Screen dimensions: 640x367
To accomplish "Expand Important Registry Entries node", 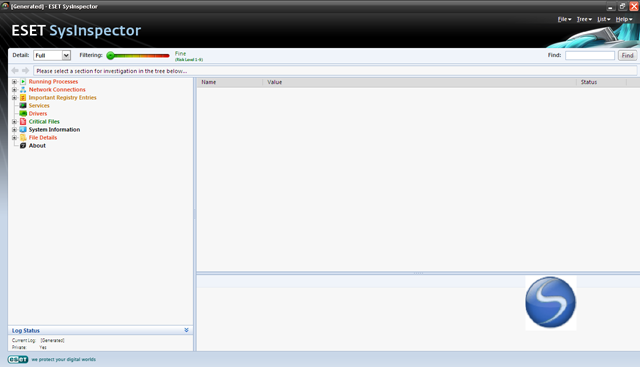I will tap(14, 98).
